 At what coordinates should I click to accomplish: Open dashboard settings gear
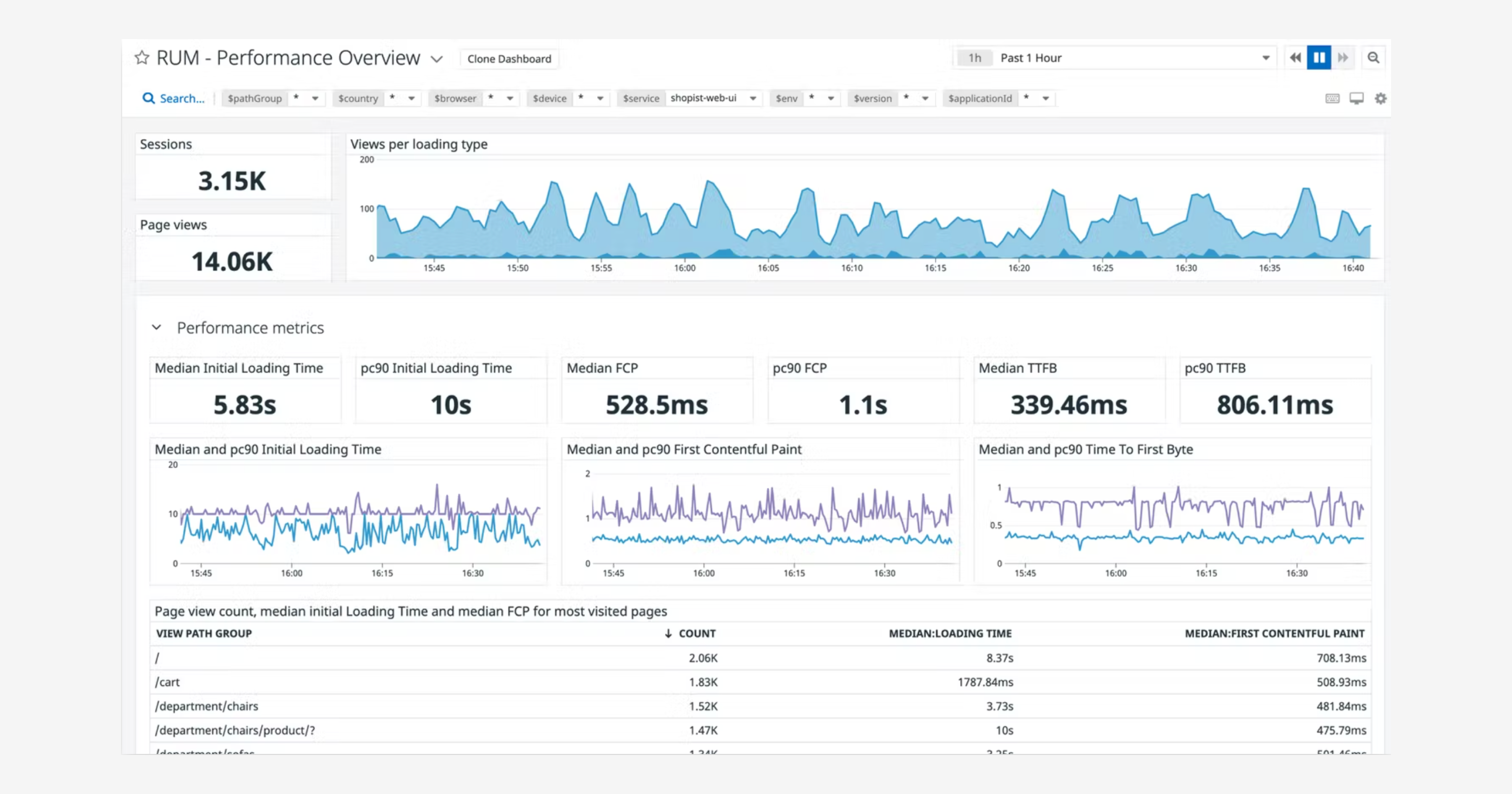coord(1381,98)
